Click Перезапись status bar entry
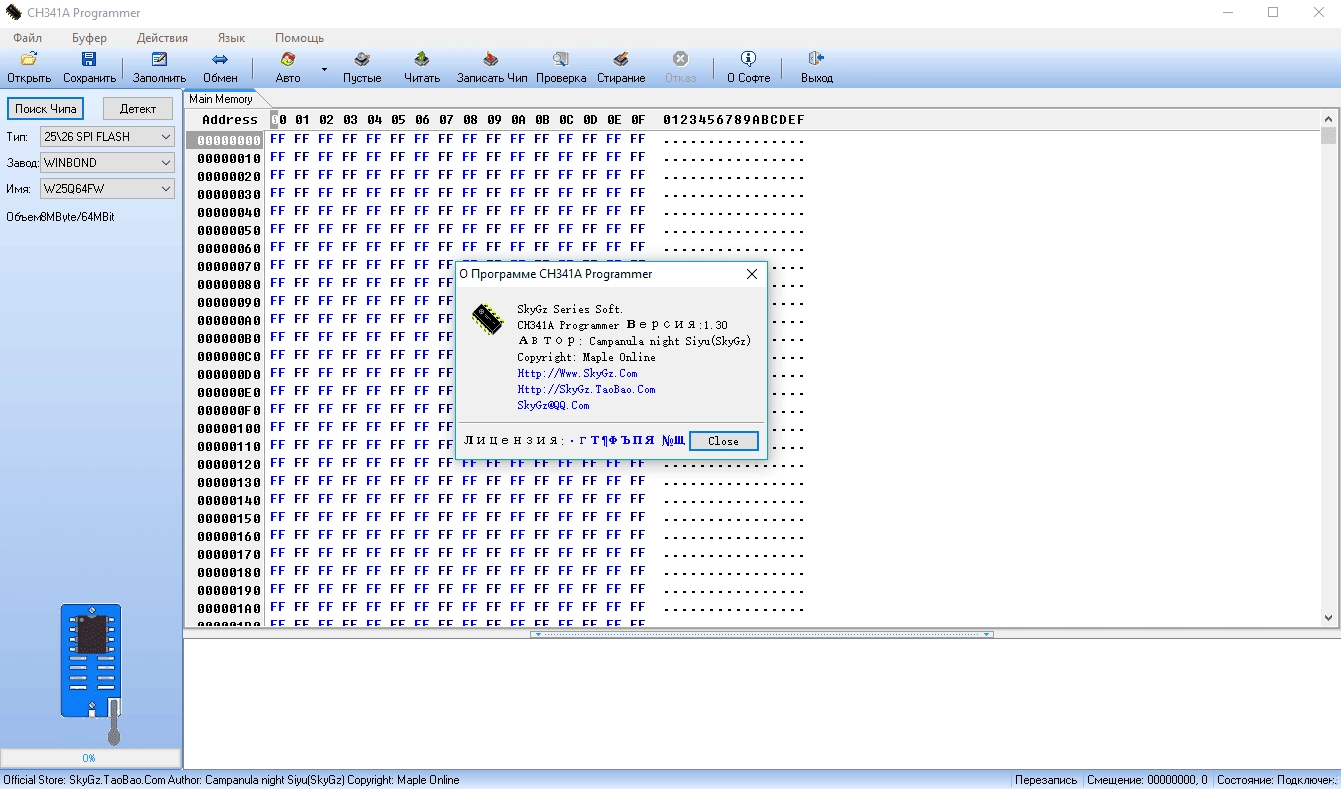Screen dimensions: 1341x789 pyautogui.click(x=1046, y=780)
